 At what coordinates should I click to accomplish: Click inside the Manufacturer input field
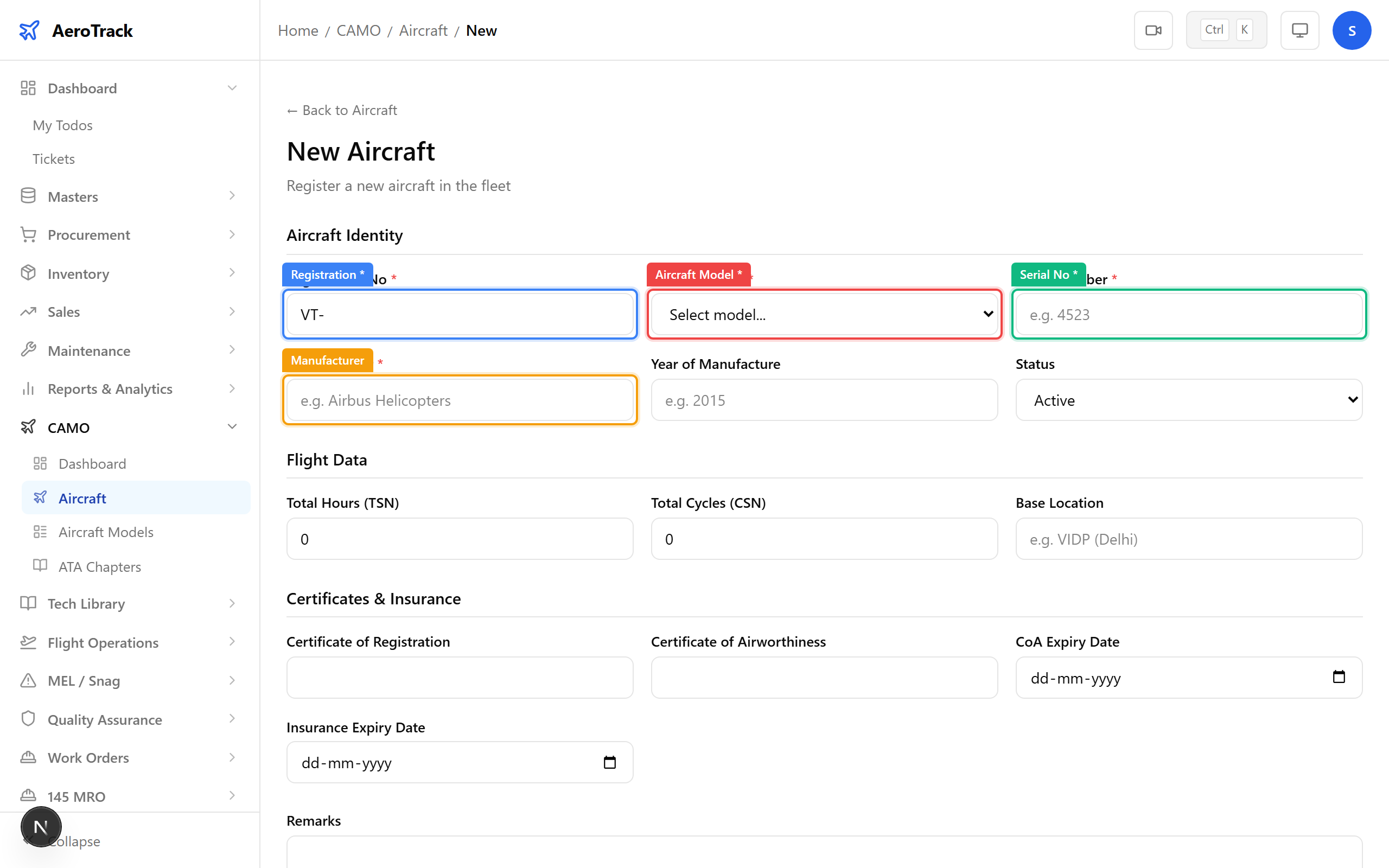tap(459, 400)
